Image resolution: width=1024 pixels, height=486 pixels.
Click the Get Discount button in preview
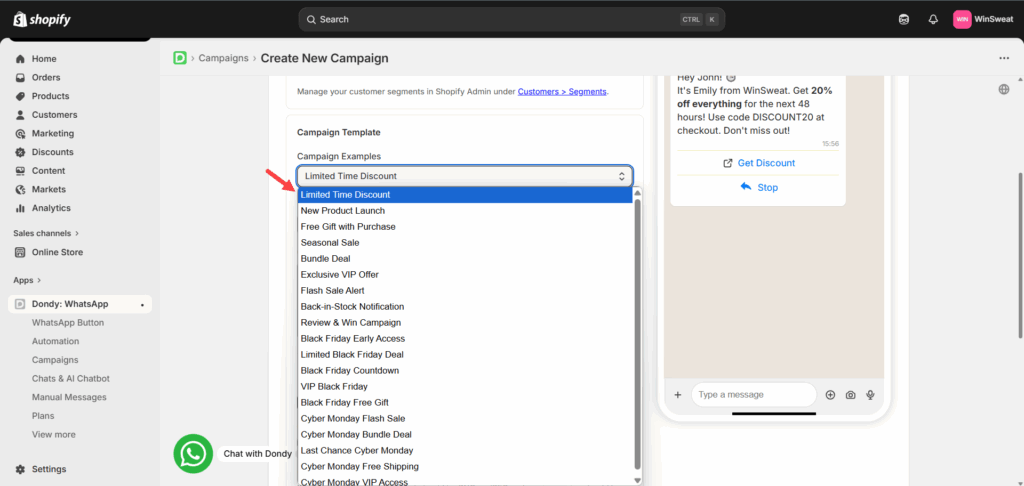click(x=758, y=163)
